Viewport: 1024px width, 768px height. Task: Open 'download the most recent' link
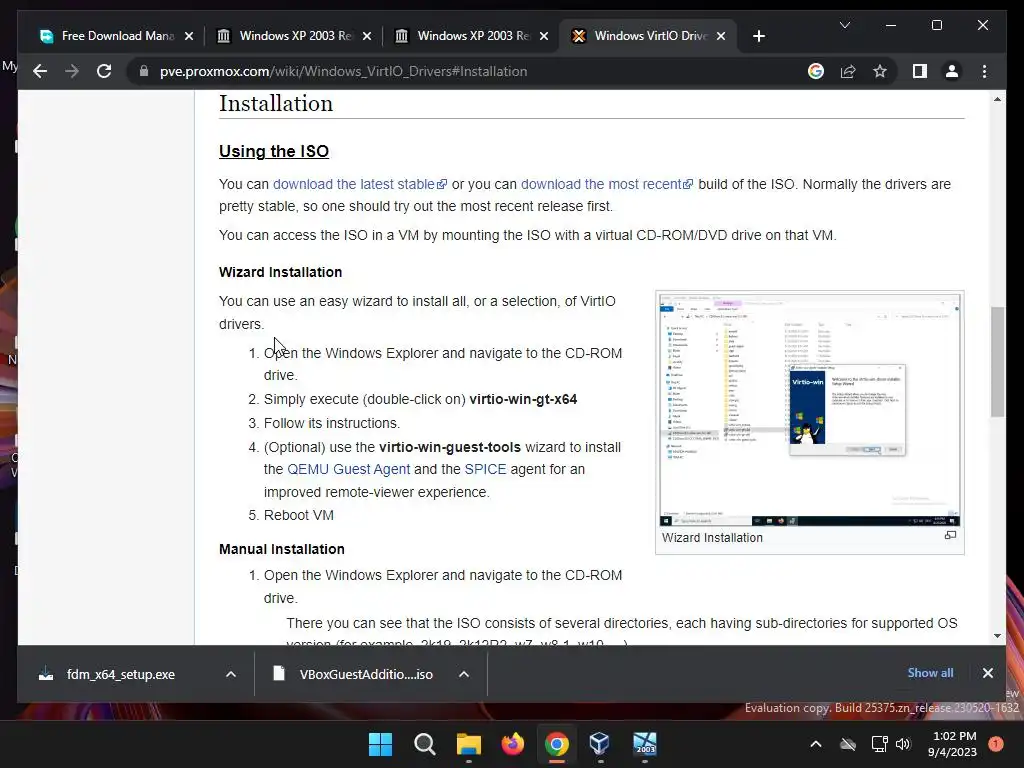click(607, 184)
